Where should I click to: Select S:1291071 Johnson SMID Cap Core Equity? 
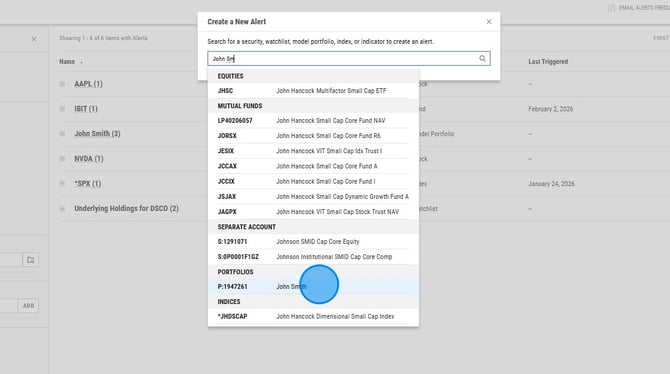coord(313,241)
